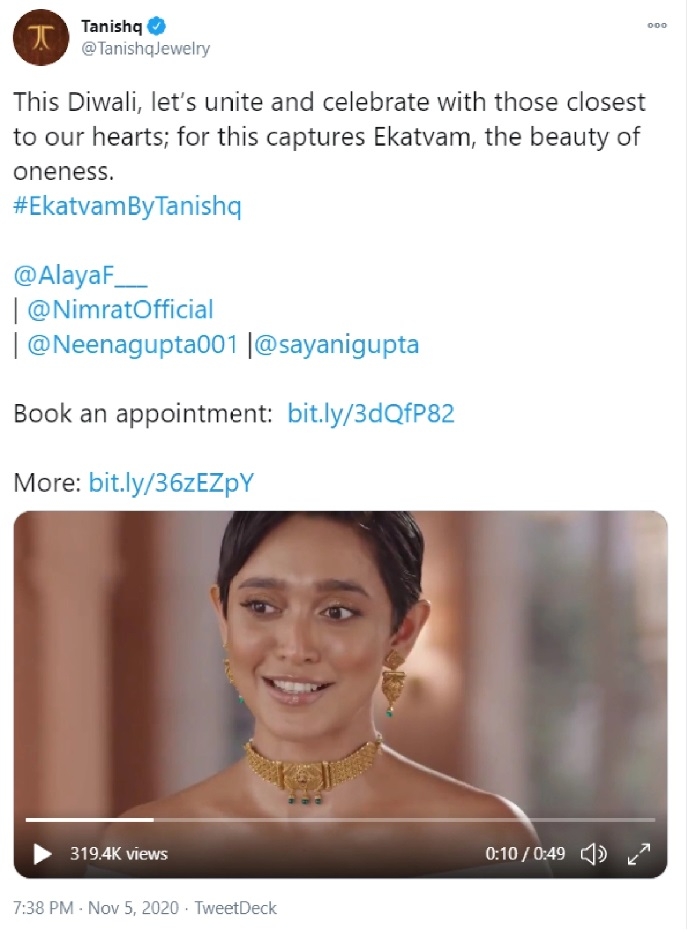688x932 pixels.
Task: Toggle the video volume speaker icon
Action: click(594, 854)
